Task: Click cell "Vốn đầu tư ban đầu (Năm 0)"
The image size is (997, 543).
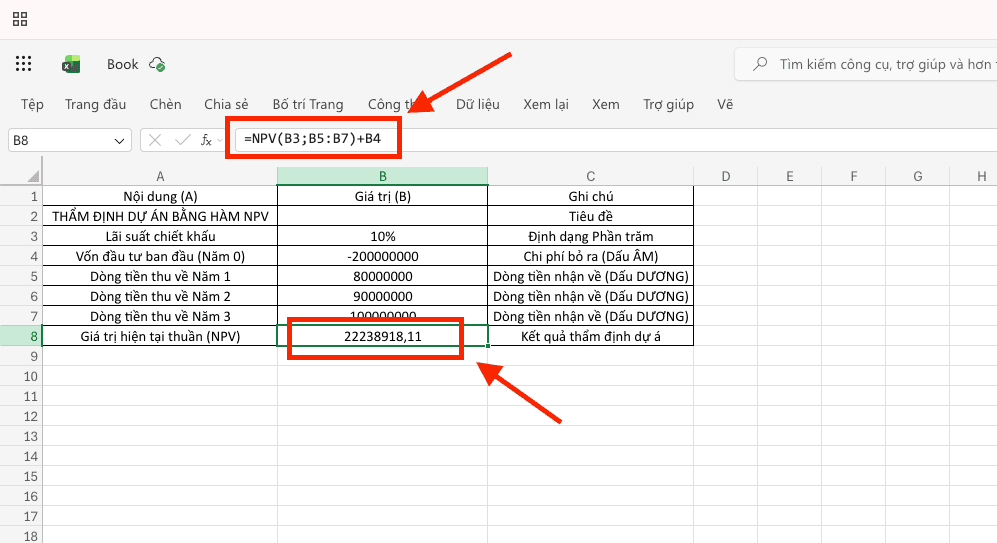Action: pos(160,256)
